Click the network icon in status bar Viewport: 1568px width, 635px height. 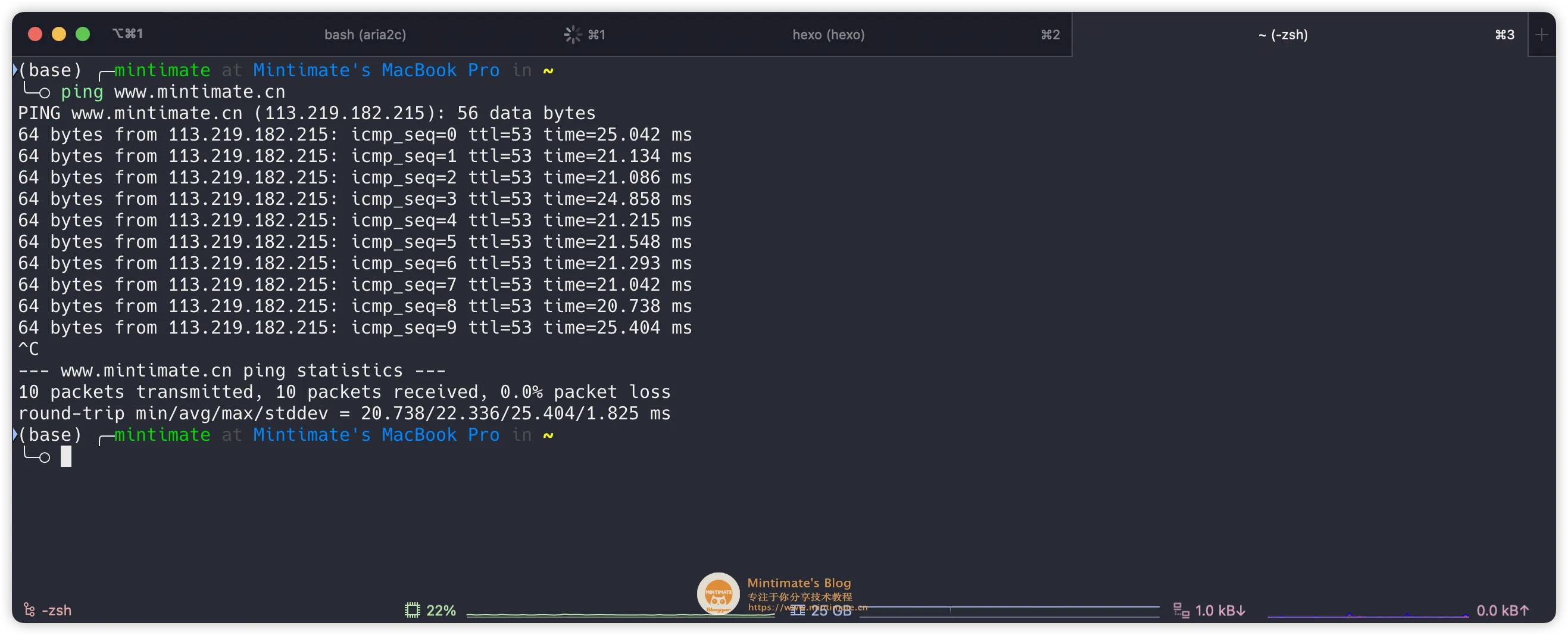(x=1181, y=609)
